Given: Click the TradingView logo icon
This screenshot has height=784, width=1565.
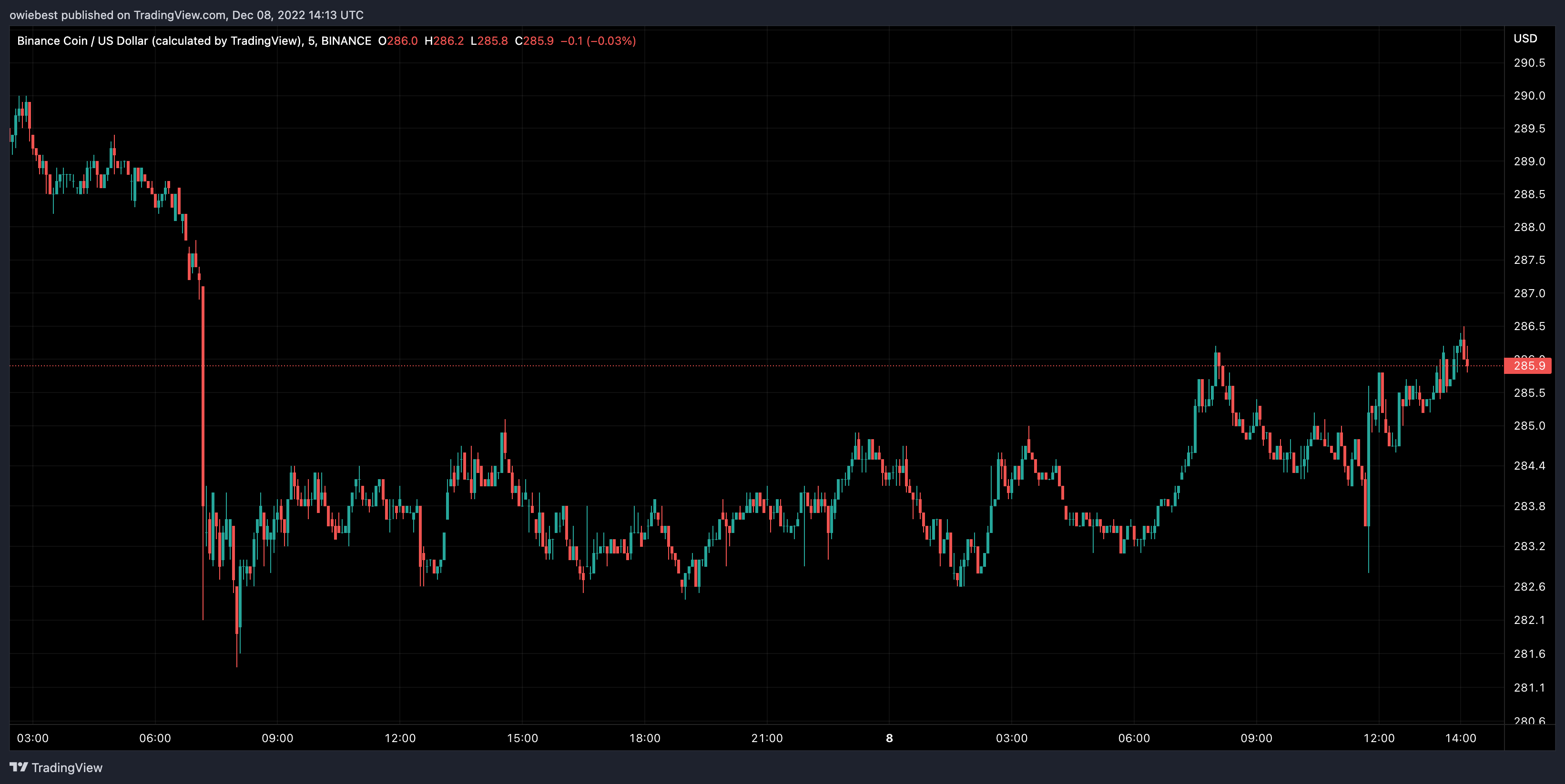Looking at the screenshot, I should click(19, 767).
